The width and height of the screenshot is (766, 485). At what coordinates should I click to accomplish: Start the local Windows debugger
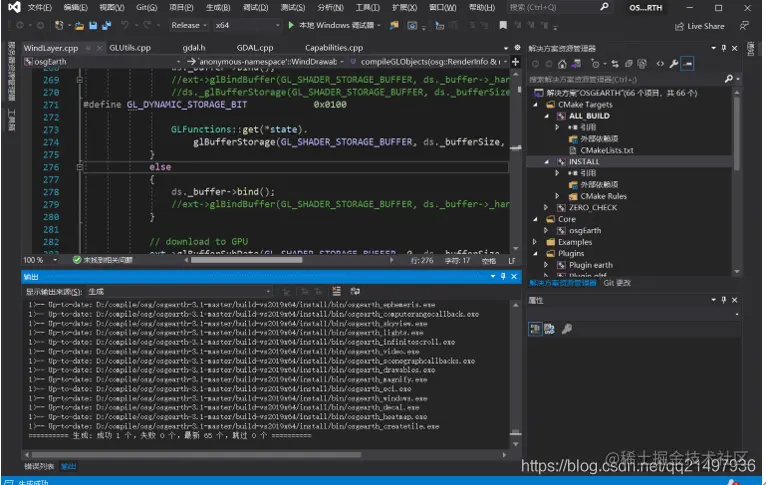coord(332,25)
